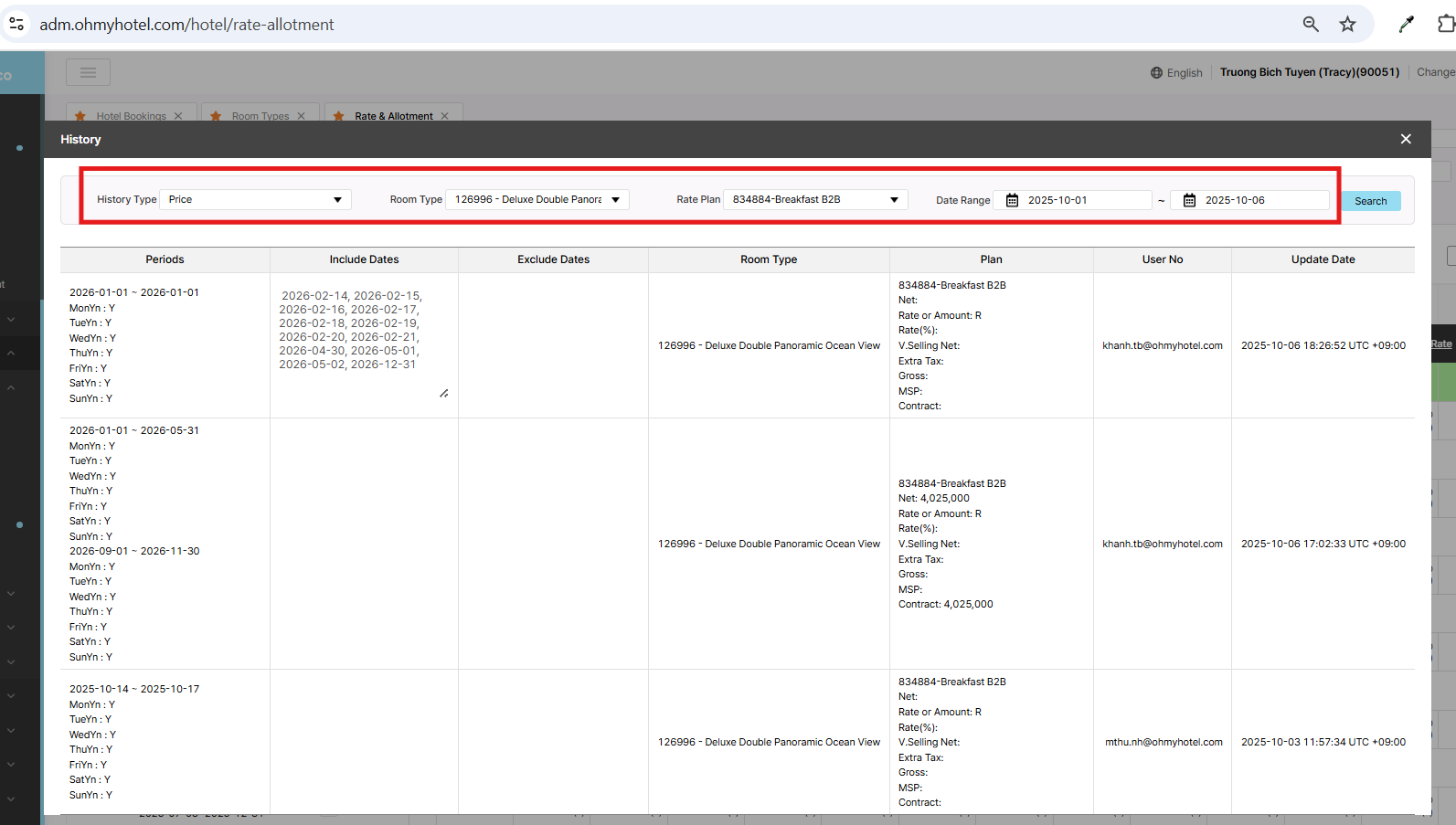Close the Rate & Allotment tab
Viewport: 1456px width, 825px height.
[x=445, y=116]
